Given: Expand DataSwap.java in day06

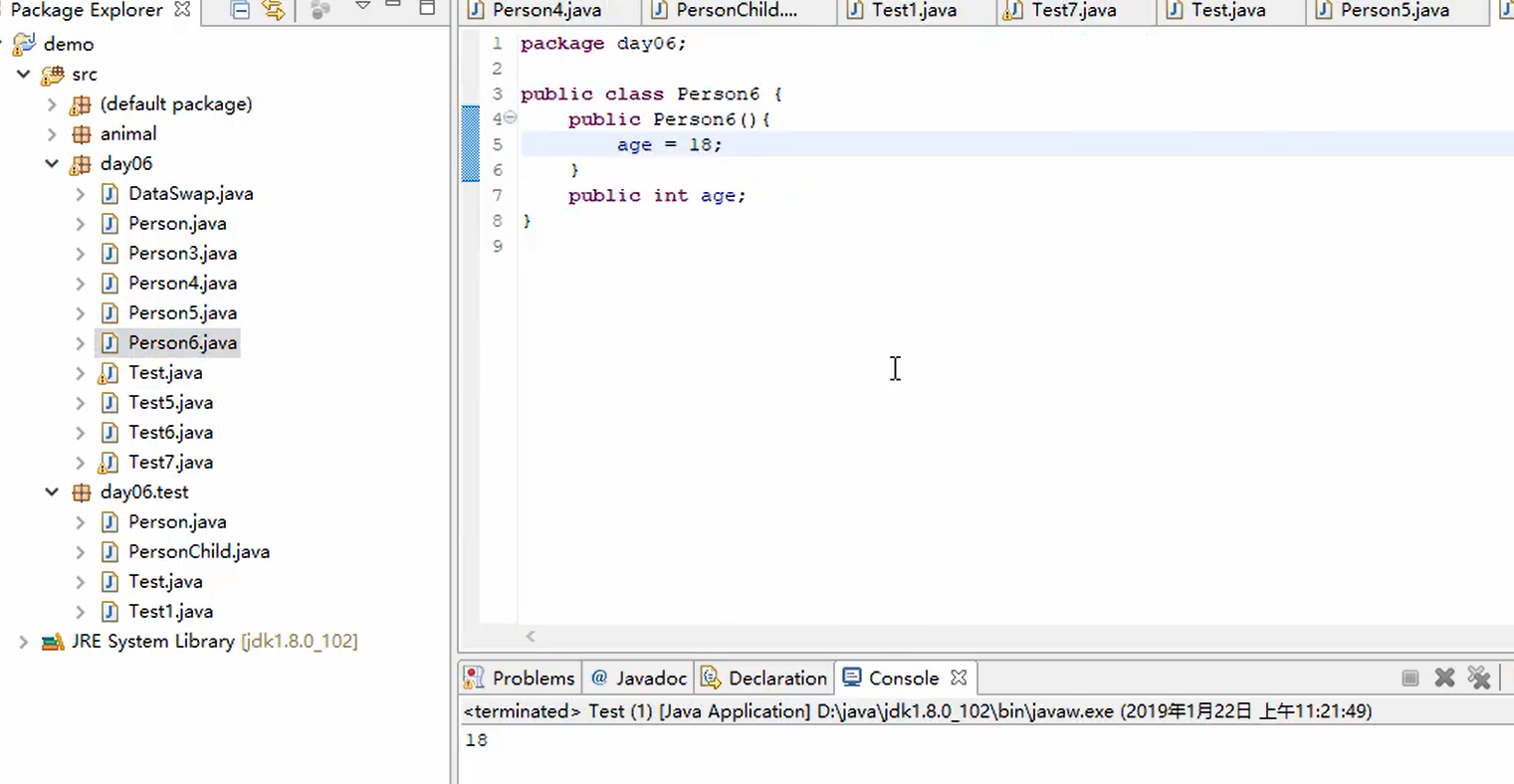Looking at the screenshot, I should (81, 194).
